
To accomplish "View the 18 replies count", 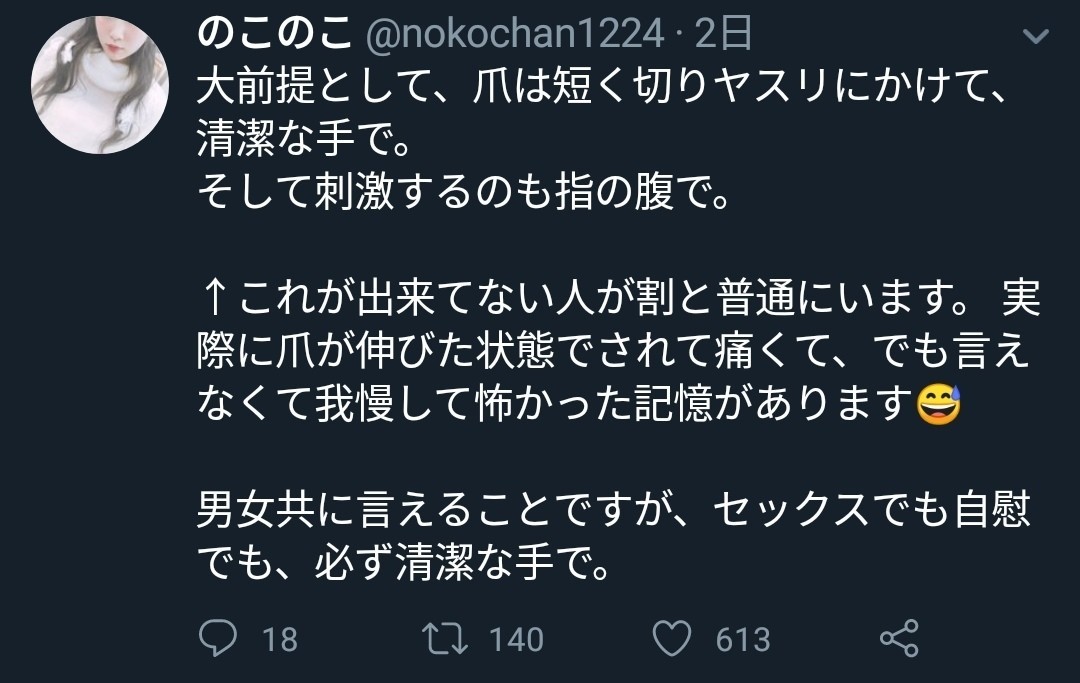I will click(x=279, y=639).
